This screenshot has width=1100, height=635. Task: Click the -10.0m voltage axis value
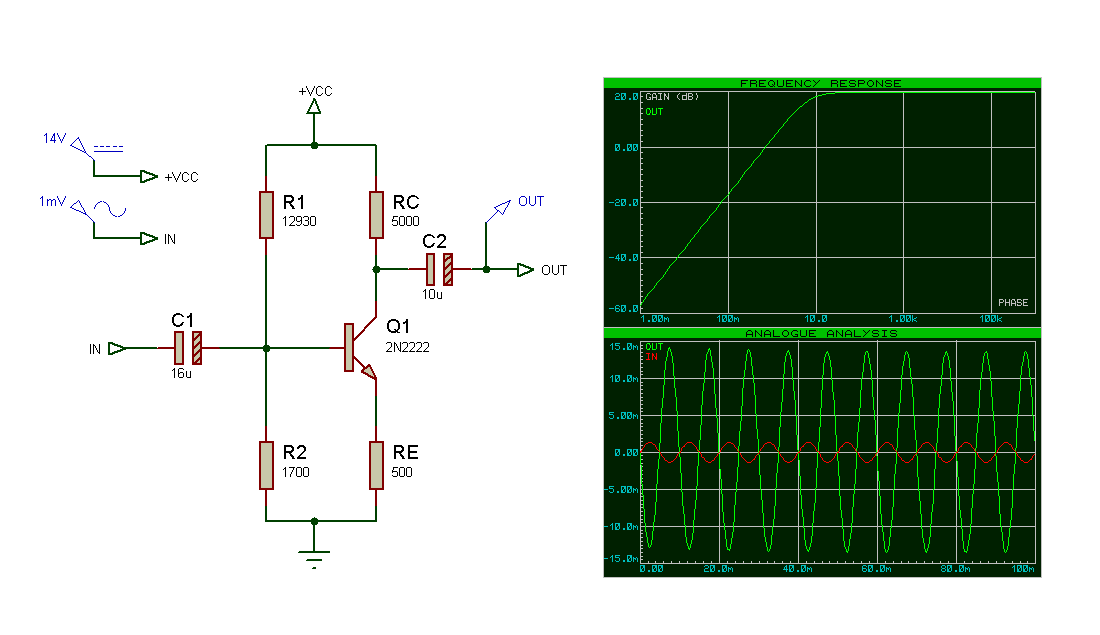pos(622,526)
